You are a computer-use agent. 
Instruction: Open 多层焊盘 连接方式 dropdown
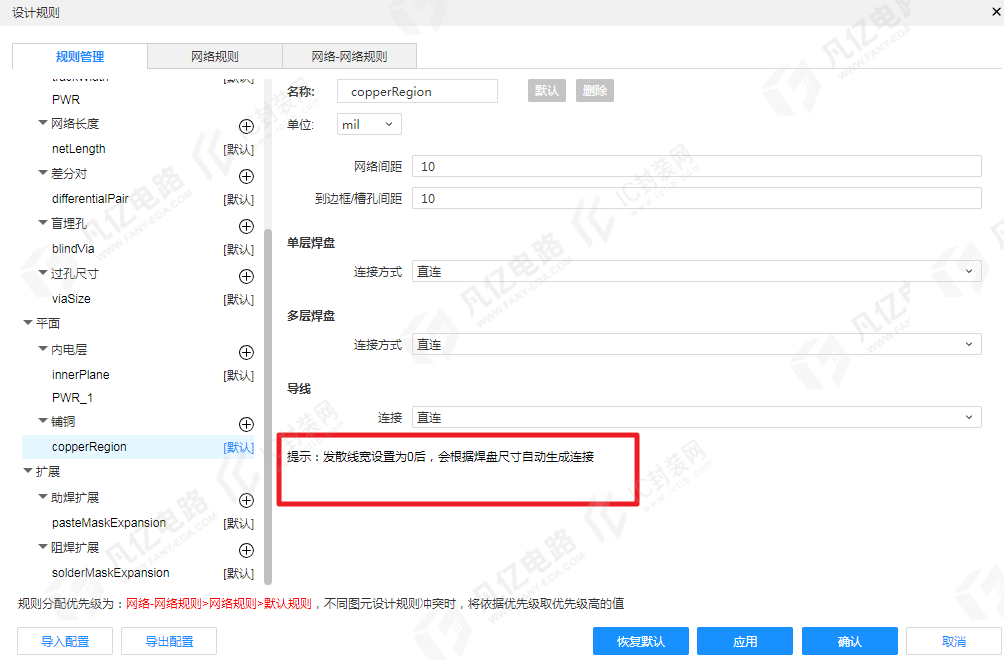point(696,344)
